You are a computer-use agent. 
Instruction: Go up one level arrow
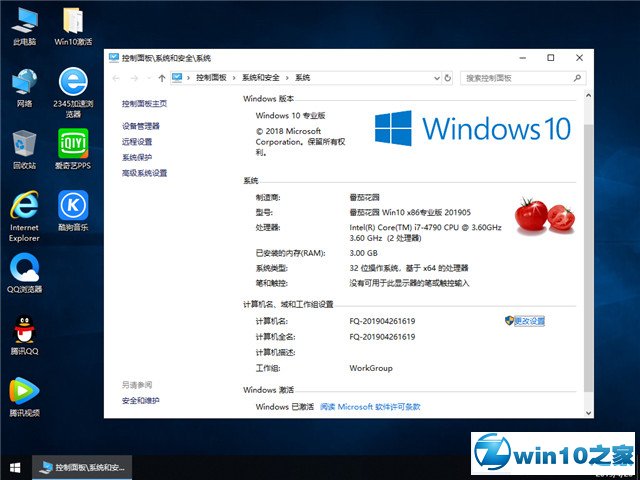click(162, 78)
